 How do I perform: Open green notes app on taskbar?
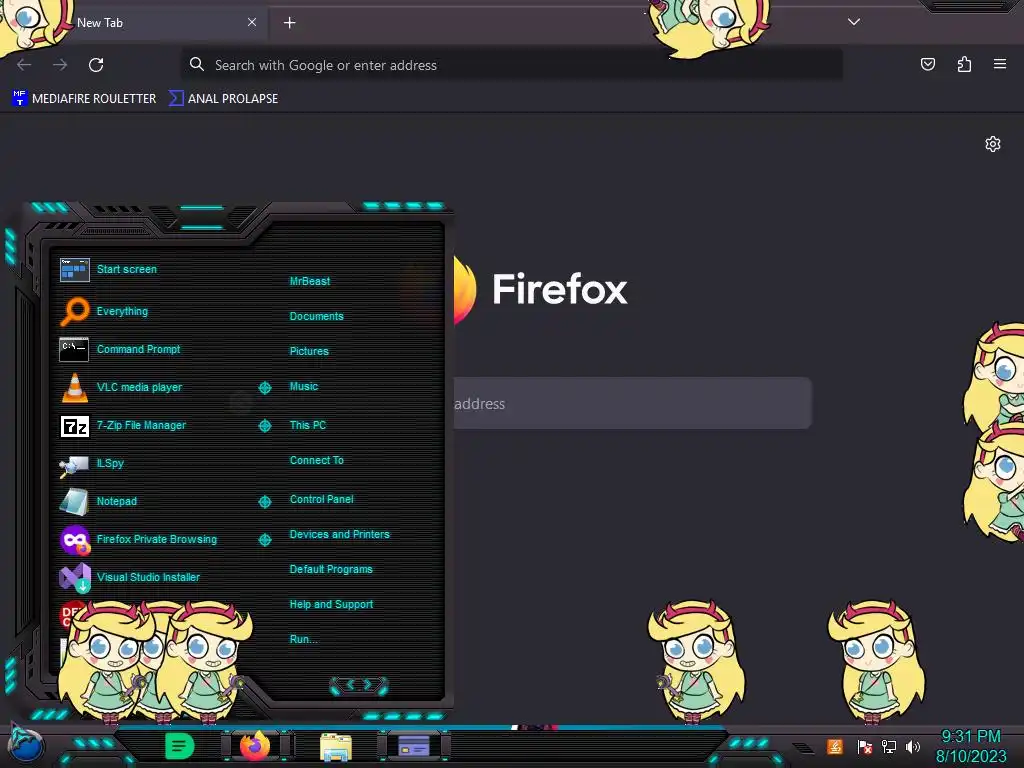click(180, 745)
